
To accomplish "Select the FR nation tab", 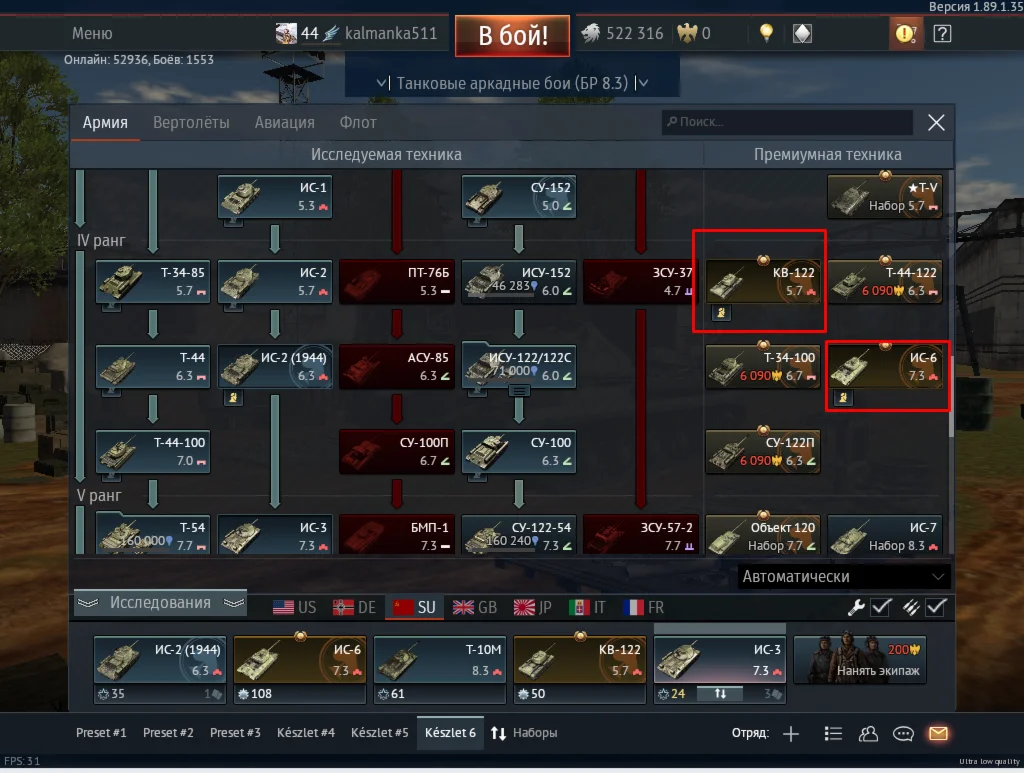I will [643, 608].
